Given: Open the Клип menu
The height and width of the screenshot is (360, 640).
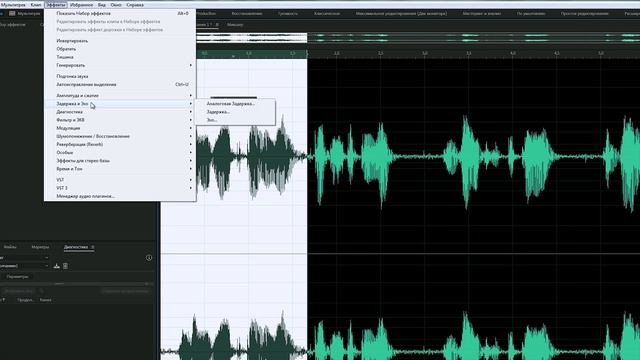Looking at the screenshot, I should click(36, 5).
